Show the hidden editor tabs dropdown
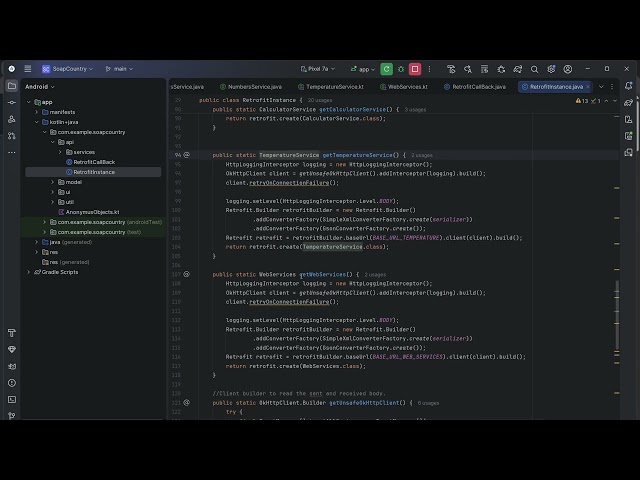This screenshot has width=640, height=480. coord(601,87)
